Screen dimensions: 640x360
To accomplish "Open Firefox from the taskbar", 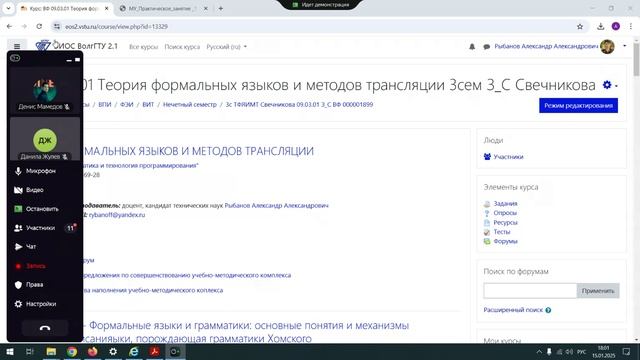I will coord(93,351).
